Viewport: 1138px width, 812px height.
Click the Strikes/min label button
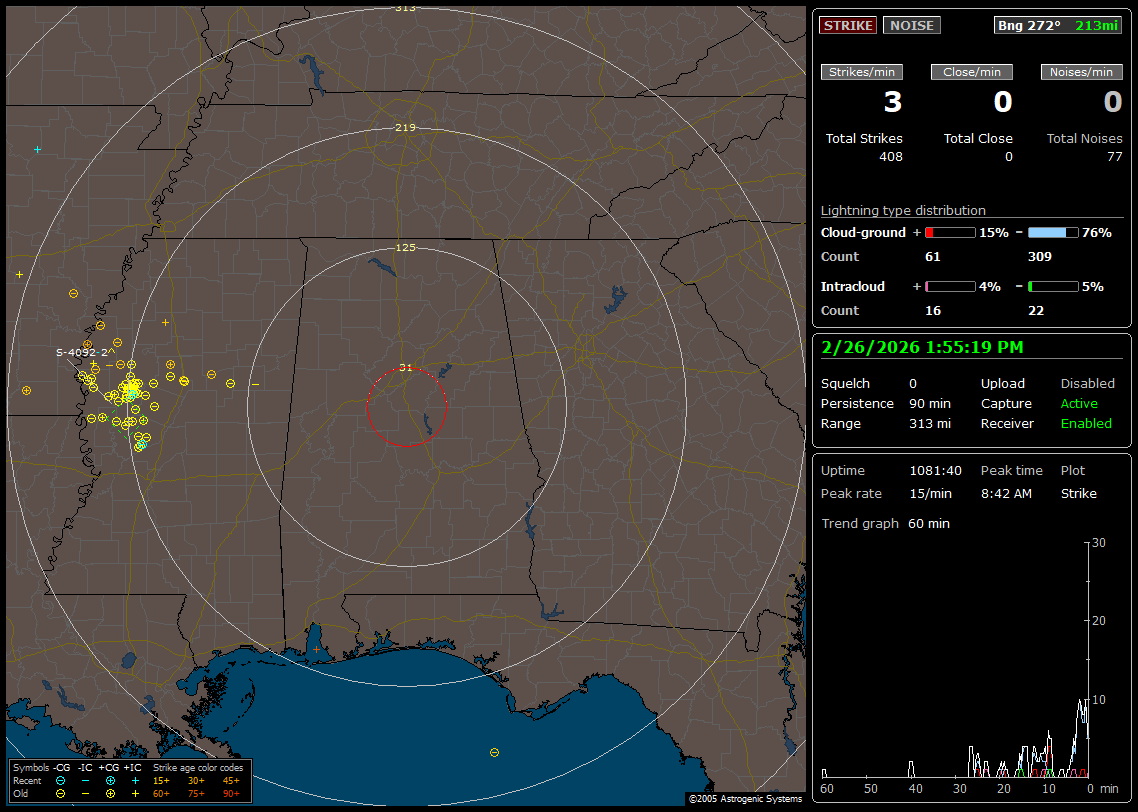(x=862, y=72)
